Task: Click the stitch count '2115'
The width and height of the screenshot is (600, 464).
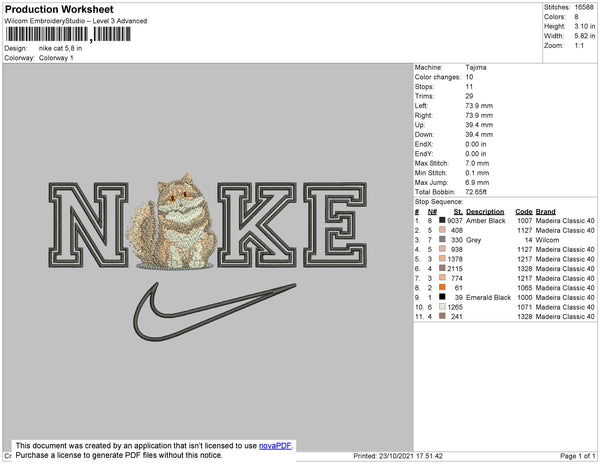Action: point(455,269)
